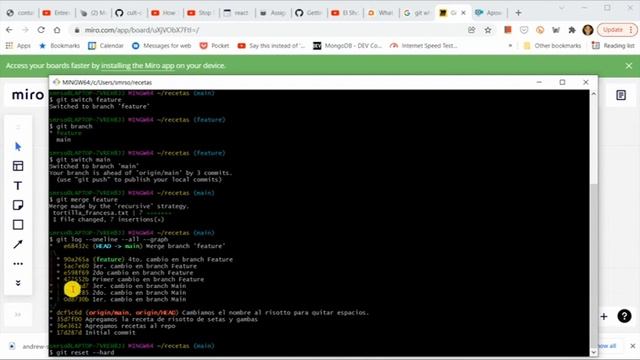Open the Other bookmarks folder

tap(552, 46)
